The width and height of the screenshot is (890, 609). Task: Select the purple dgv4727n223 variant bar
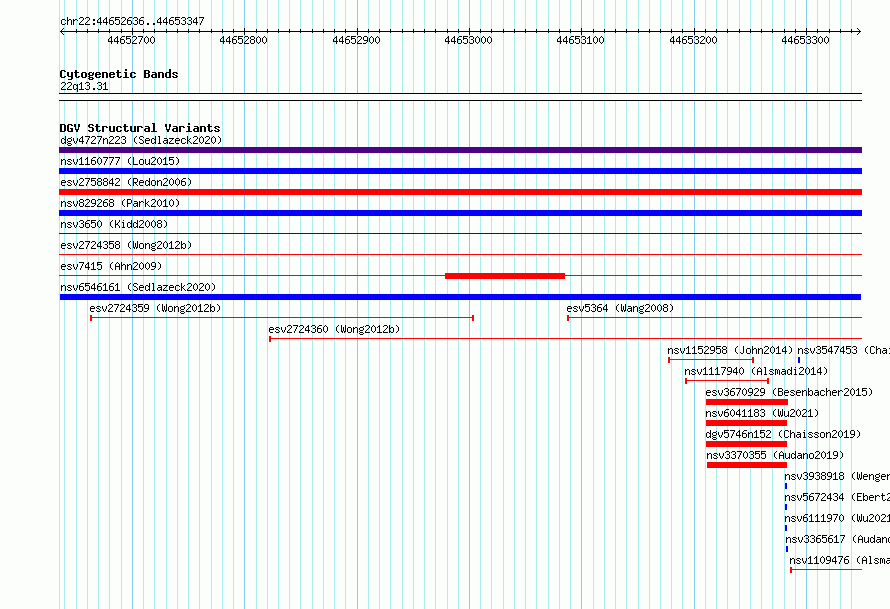pyautogui.click(x=460, y=150)
